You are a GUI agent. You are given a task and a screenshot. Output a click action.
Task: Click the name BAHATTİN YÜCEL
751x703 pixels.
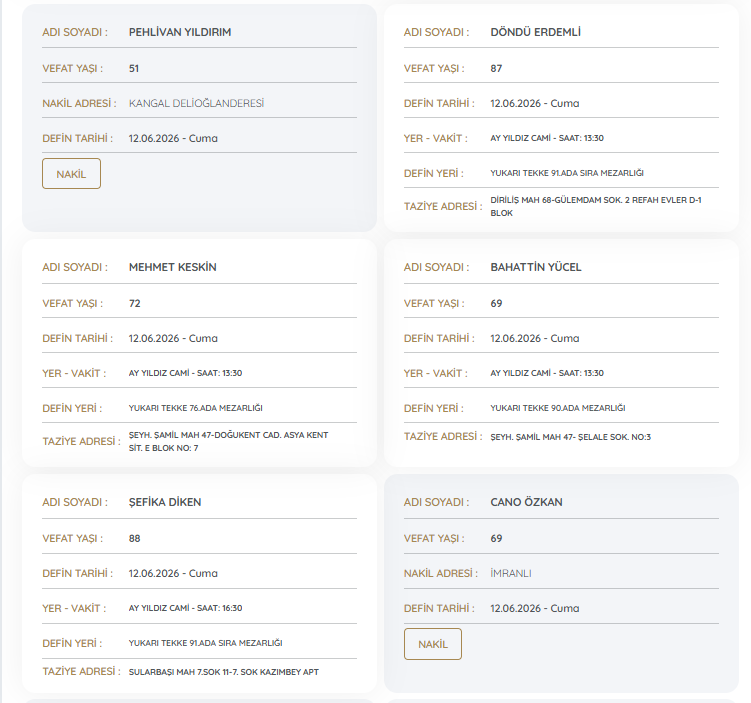535,267
